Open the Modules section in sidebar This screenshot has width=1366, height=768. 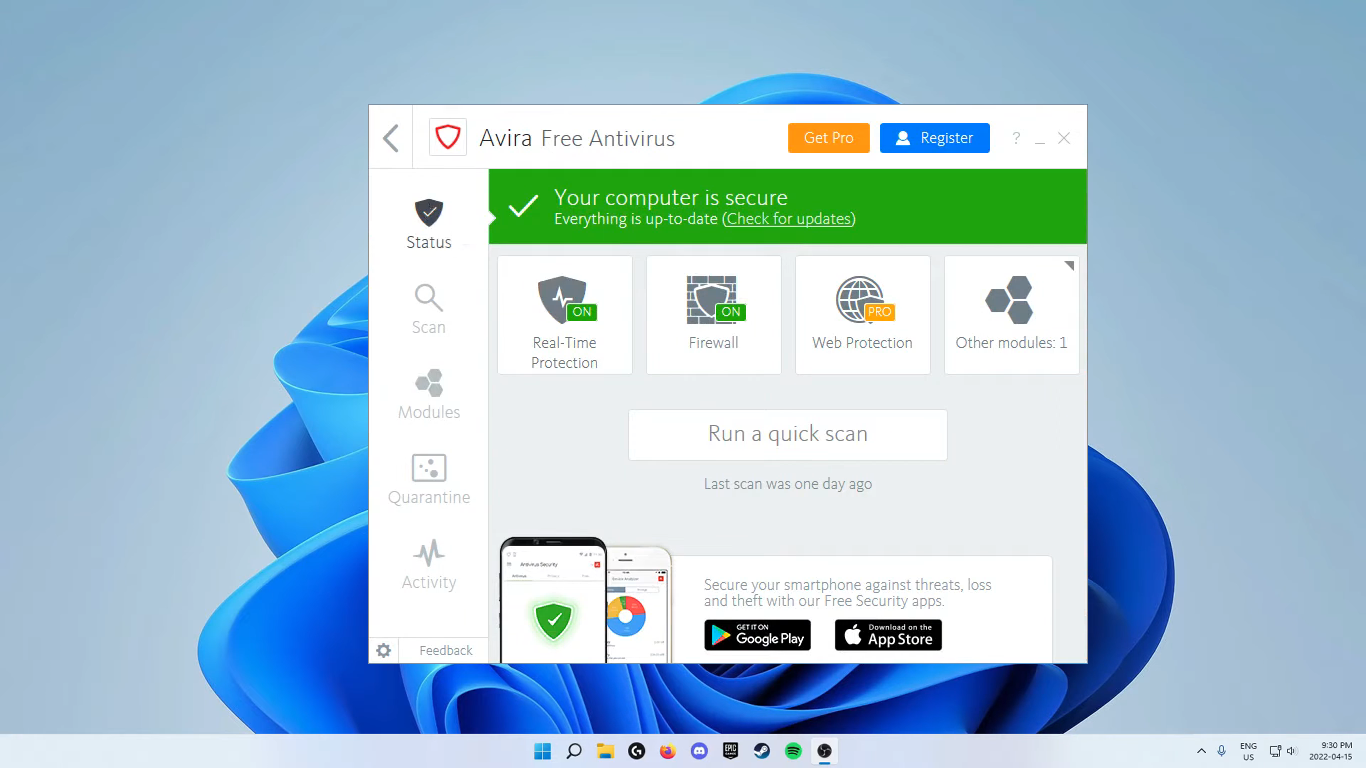click(x=429, y=394)
